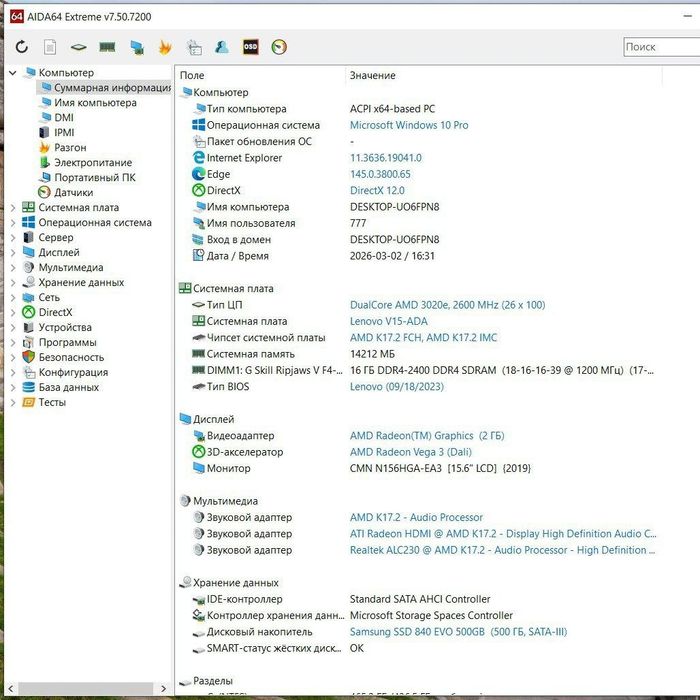Expand the Мультимедиа tree node
This screenshot has width=700, height=700.
13,267
